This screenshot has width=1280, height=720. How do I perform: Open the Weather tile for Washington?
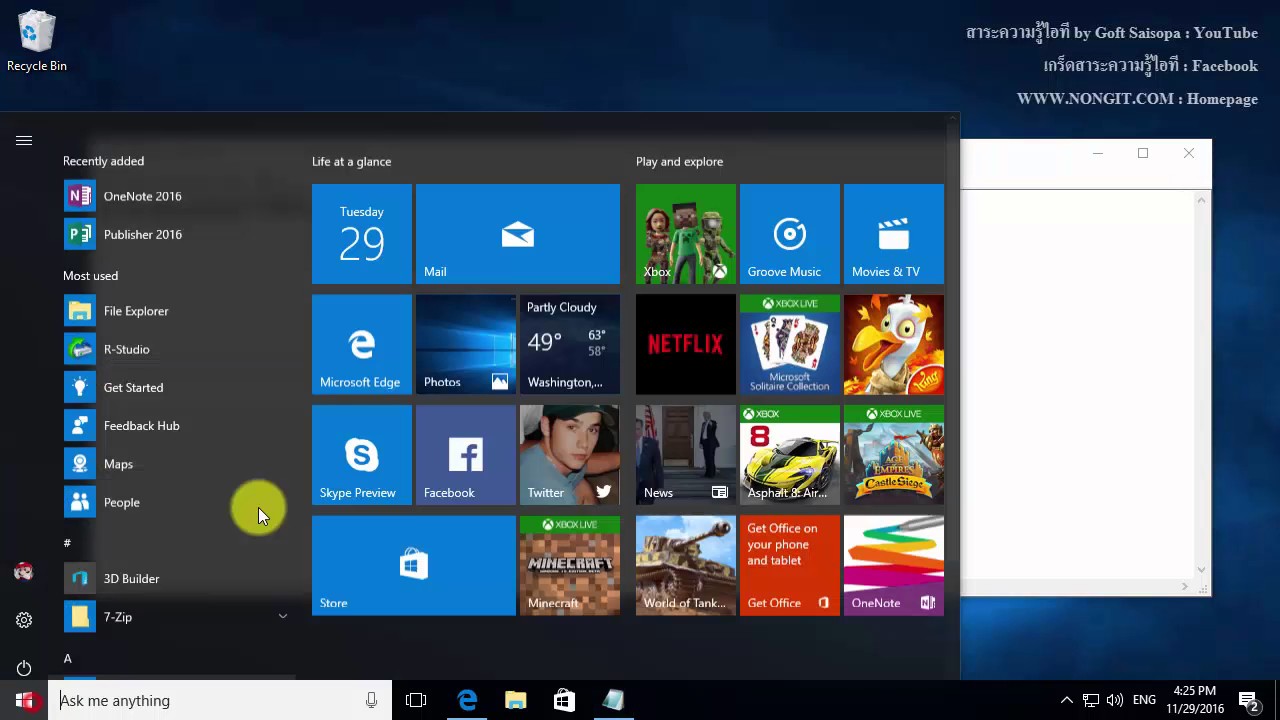[x=570, y=344]
